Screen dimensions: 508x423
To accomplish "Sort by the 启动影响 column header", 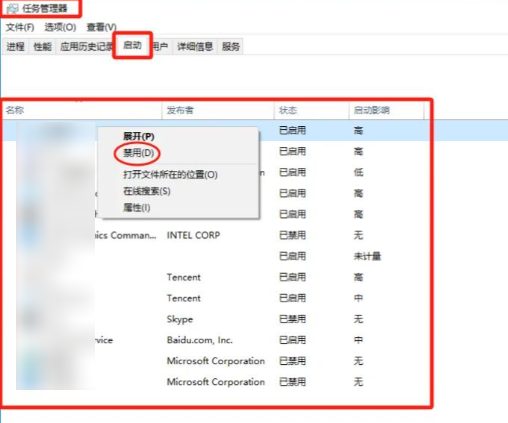I will [x=386, y=110].
